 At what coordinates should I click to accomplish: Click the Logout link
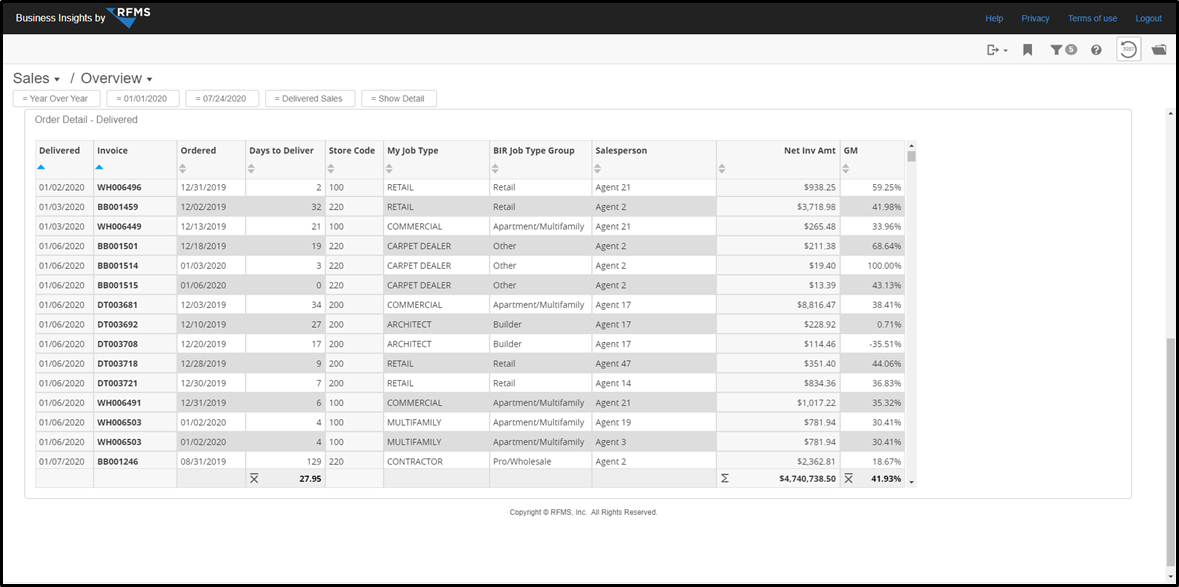point(1148,18)
